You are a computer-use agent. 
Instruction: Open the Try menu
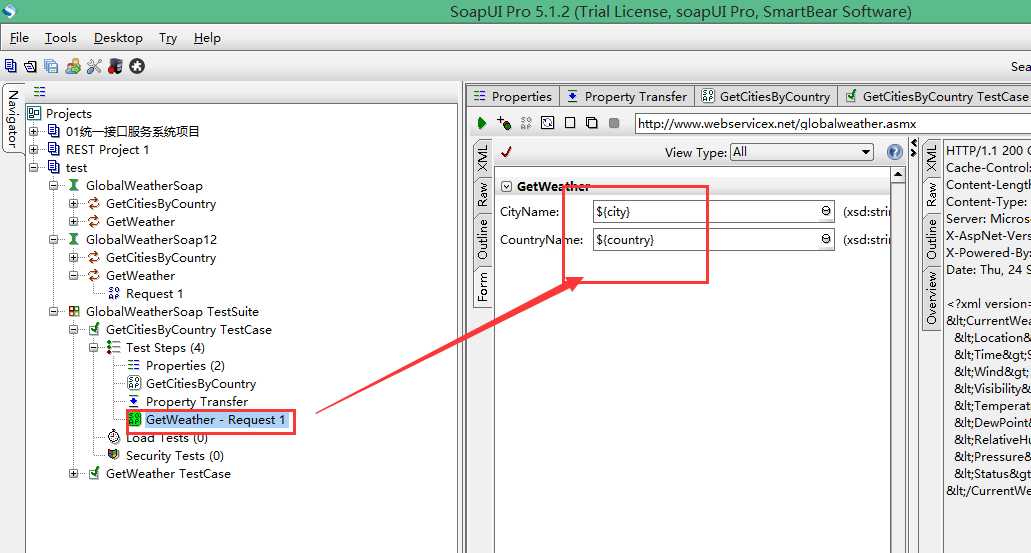[x=168, y=37]
